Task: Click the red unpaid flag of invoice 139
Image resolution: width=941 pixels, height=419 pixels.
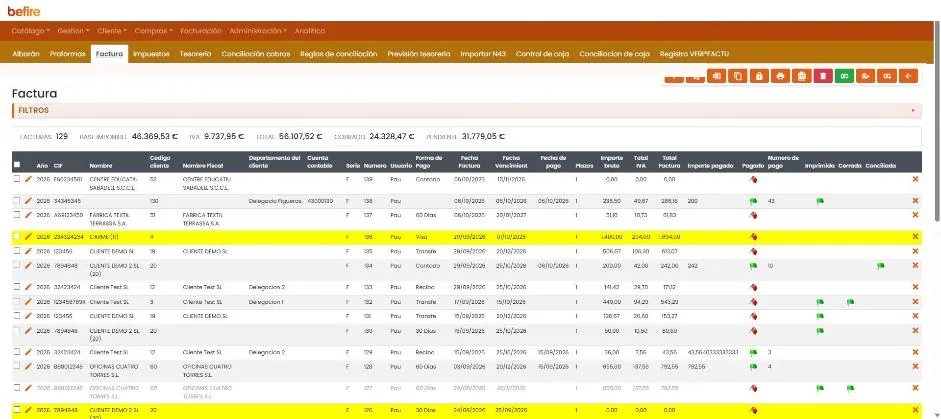Action: [753, 179]
